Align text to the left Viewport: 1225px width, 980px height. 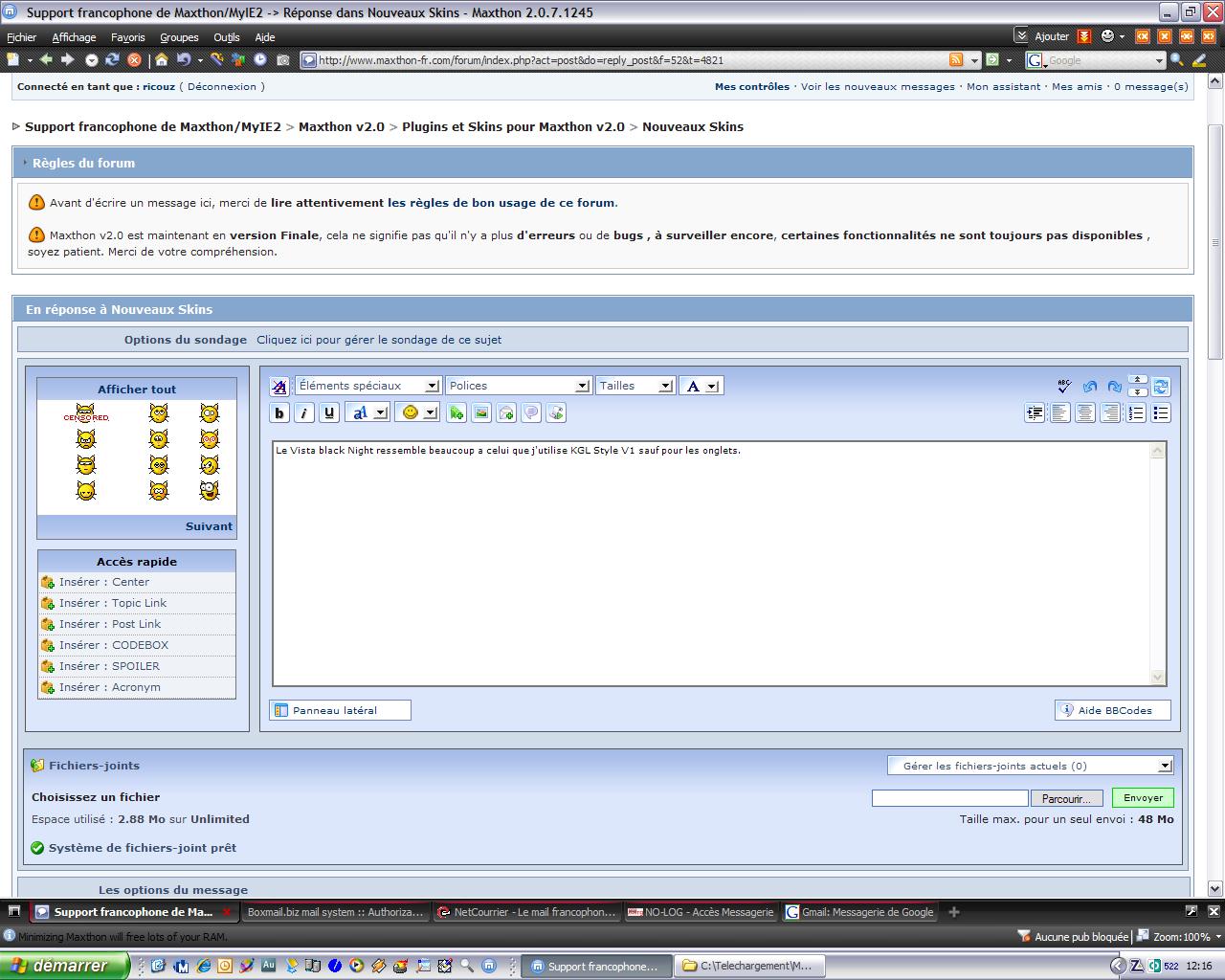(x=1060, y=412)
